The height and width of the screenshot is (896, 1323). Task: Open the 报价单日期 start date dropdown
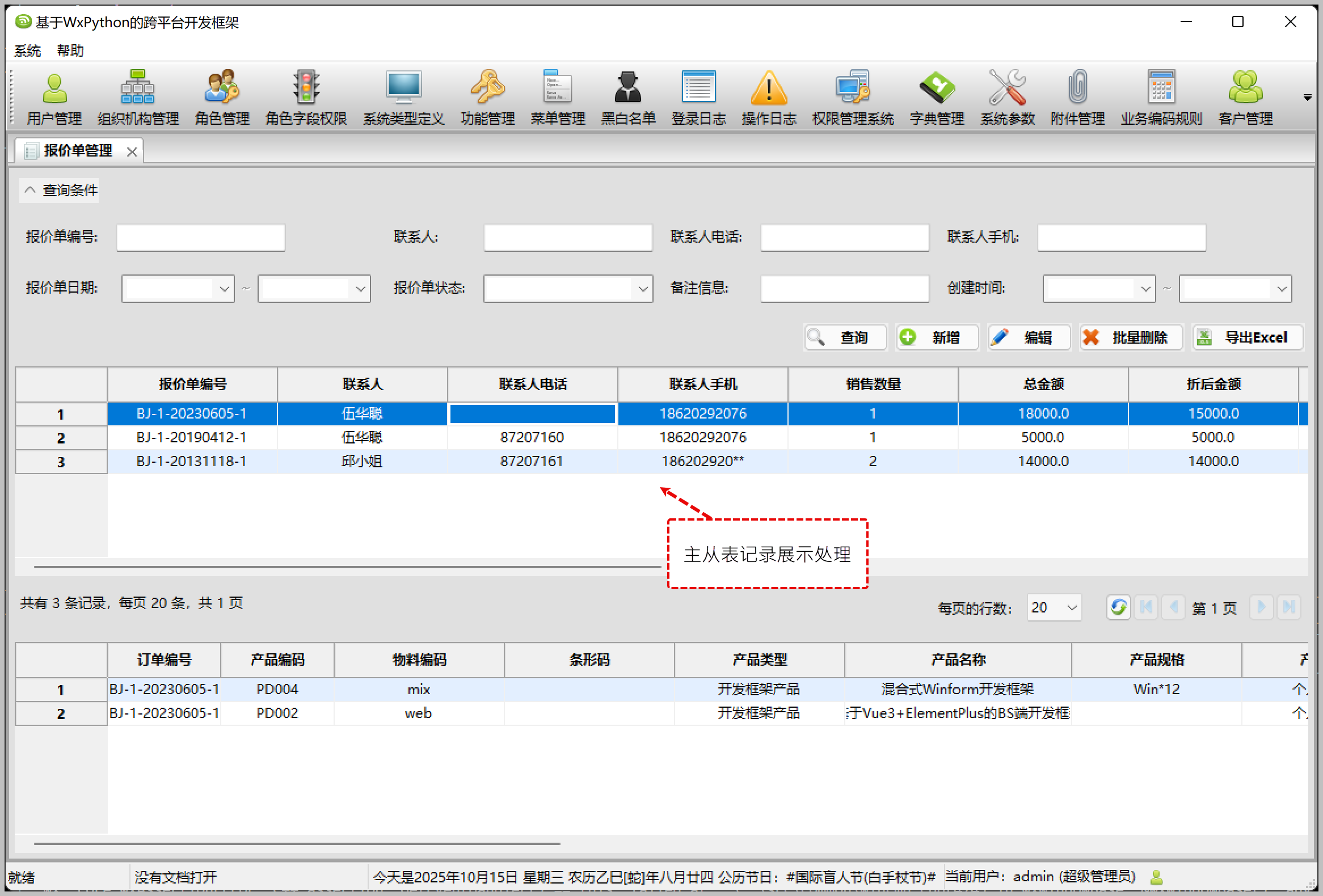(x=224, y=289)
